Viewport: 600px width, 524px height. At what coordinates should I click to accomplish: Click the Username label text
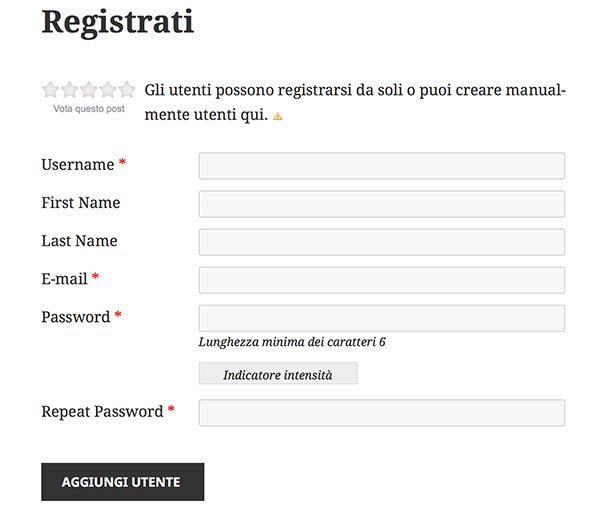click(x=78, y=165)
